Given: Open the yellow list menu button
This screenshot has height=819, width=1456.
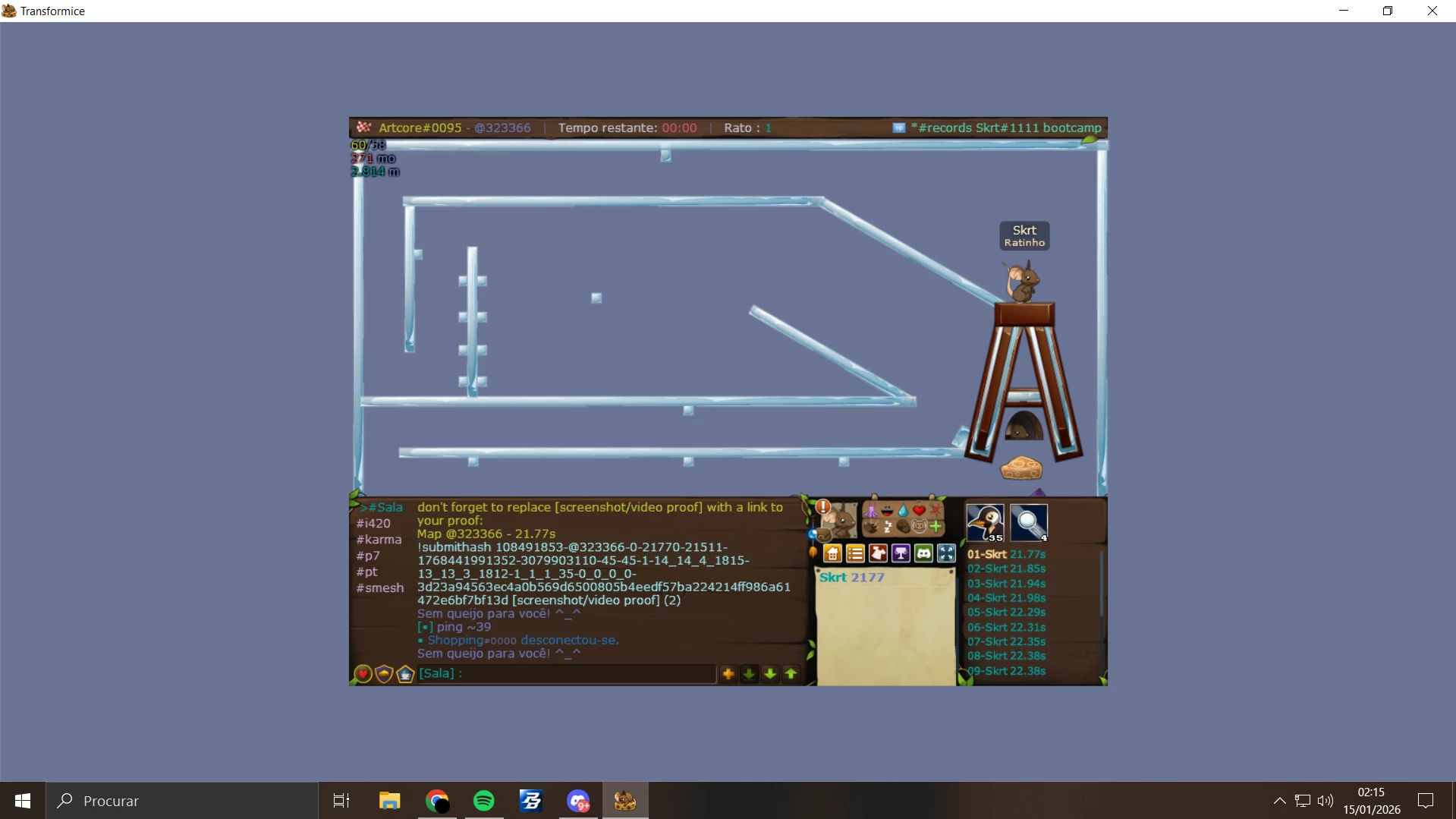Looking at the screenshot, I should (855, 553).
